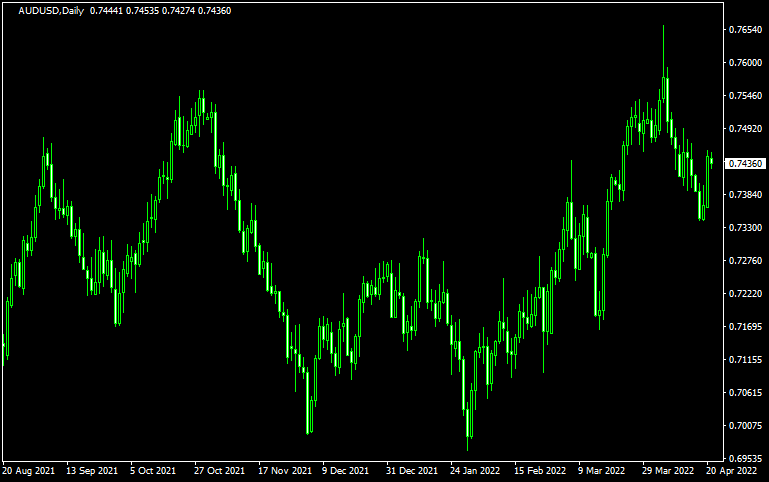Screen dimensions: 769x482
Task: Click the 13 Sep 2021 date label
Action: point(92,471)
